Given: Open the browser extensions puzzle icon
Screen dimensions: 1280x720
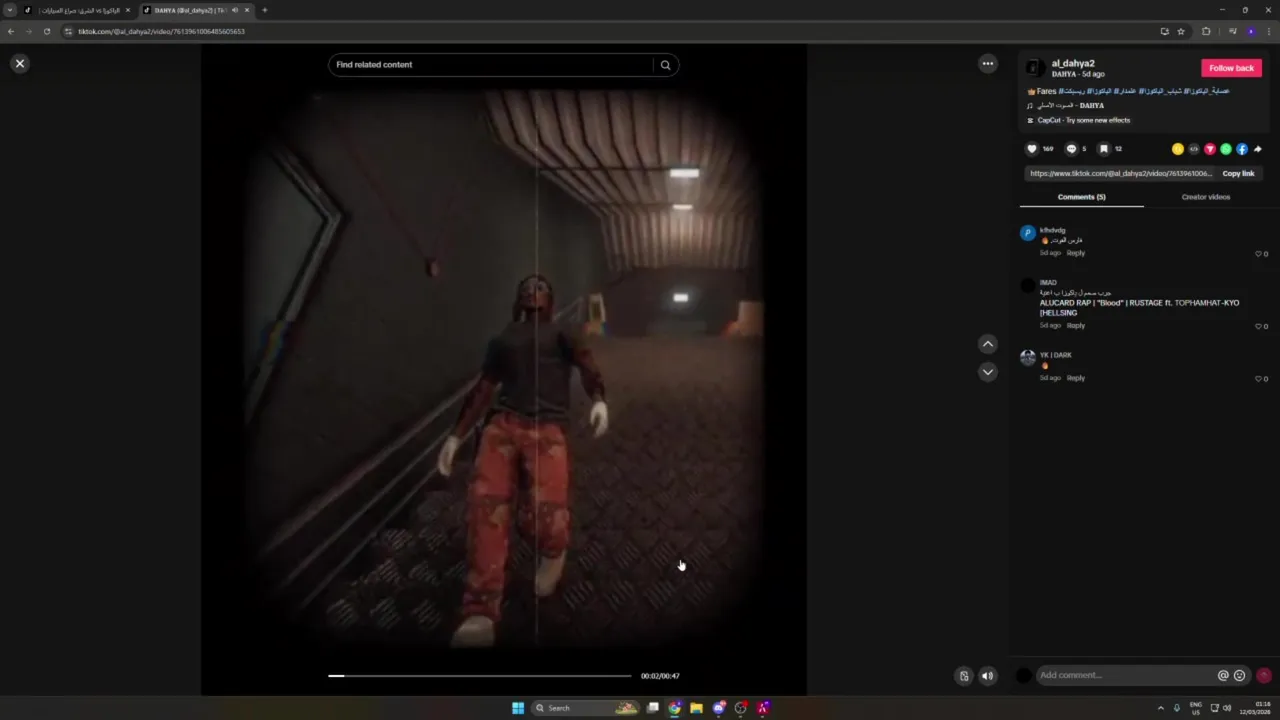Looking at the screenshot, I should click(x=1206, y=31).
